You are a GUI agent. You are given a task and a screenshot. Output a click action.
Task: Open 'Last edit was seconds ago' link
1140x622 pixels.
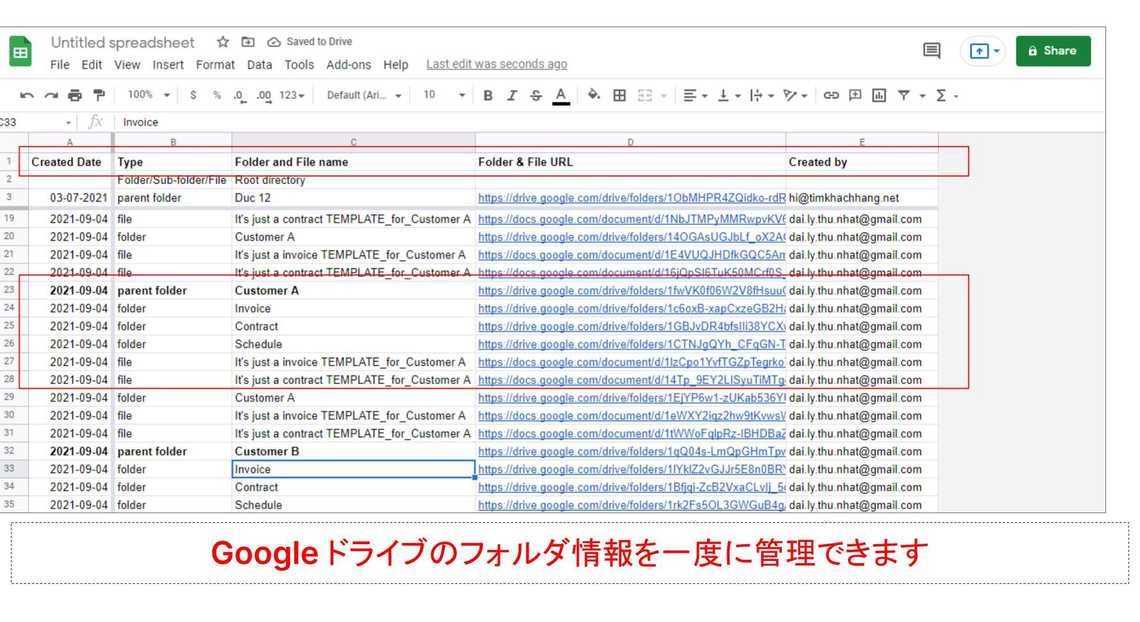(496, 65)
